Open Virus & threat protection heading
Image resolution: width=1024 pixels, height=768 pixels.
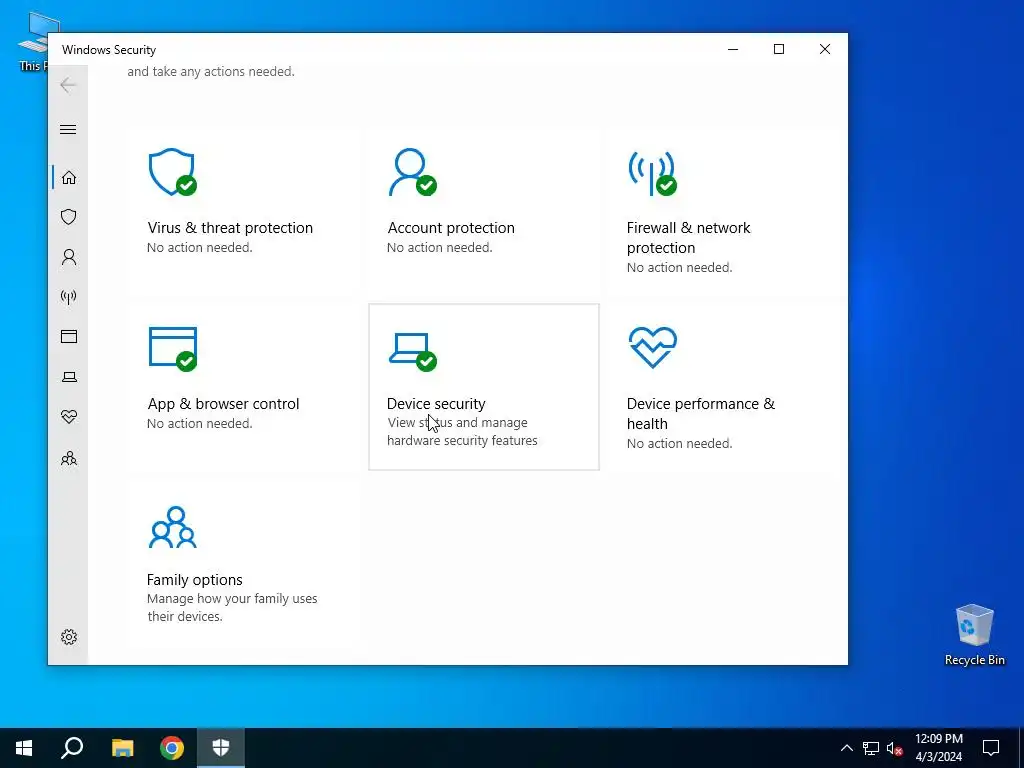(230, 228)
